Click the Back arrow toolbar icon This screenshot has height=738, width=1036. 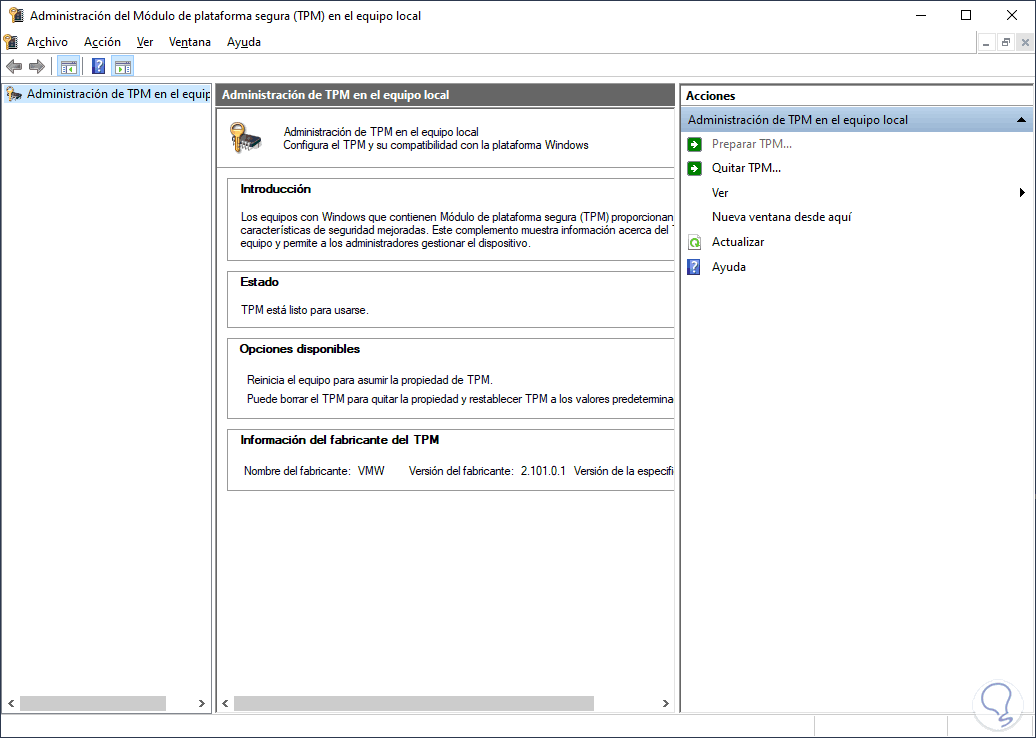point(14,66)
